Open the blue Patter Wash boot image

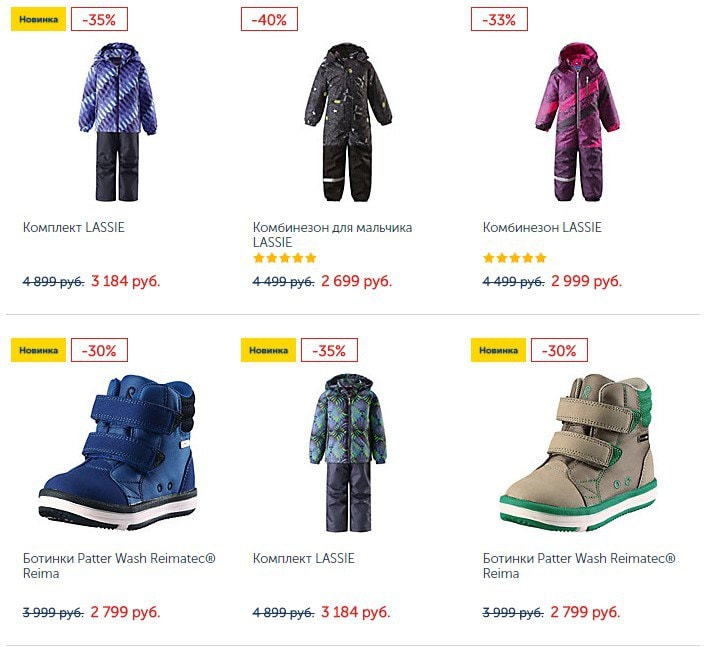[x=118, y=452]
